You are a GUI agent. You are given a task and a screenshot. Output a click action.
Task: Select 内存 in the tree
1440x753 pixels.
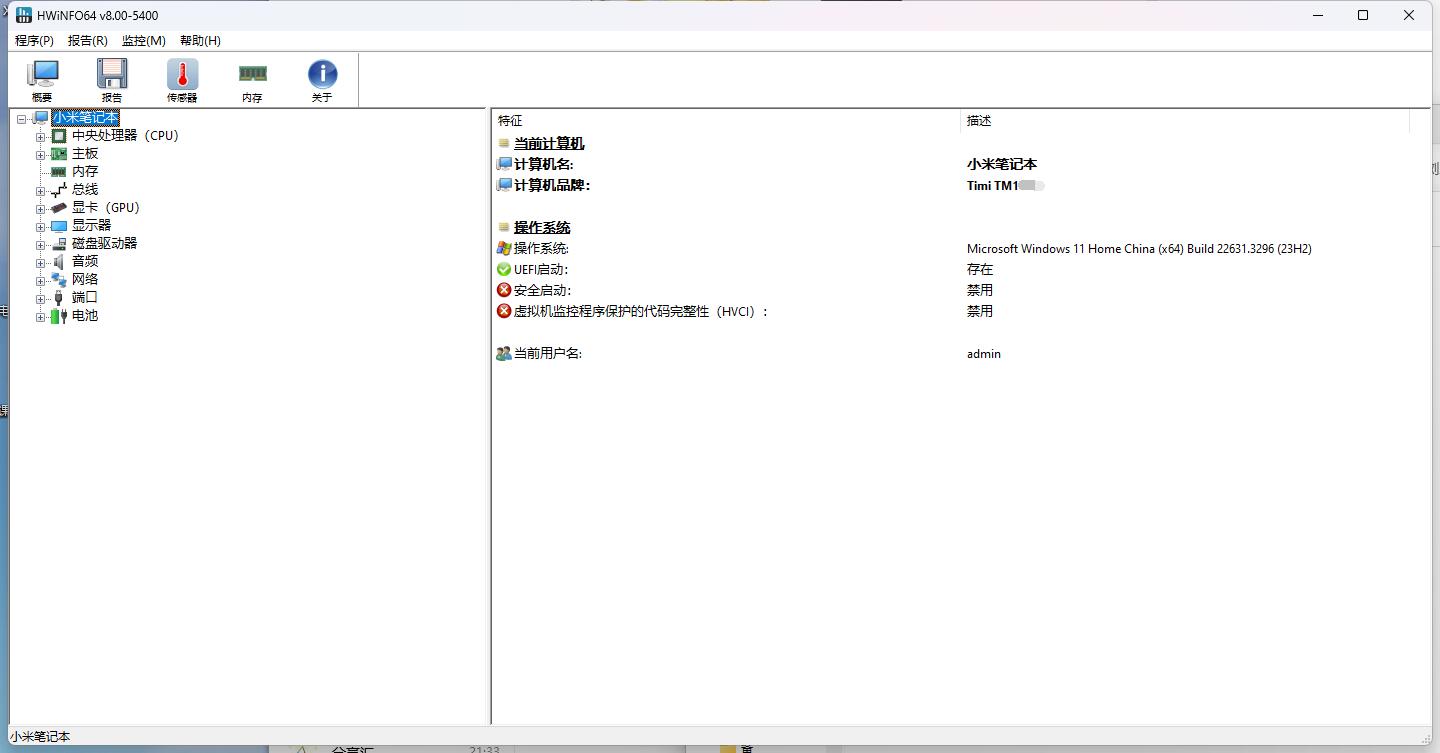coord(85,172)
